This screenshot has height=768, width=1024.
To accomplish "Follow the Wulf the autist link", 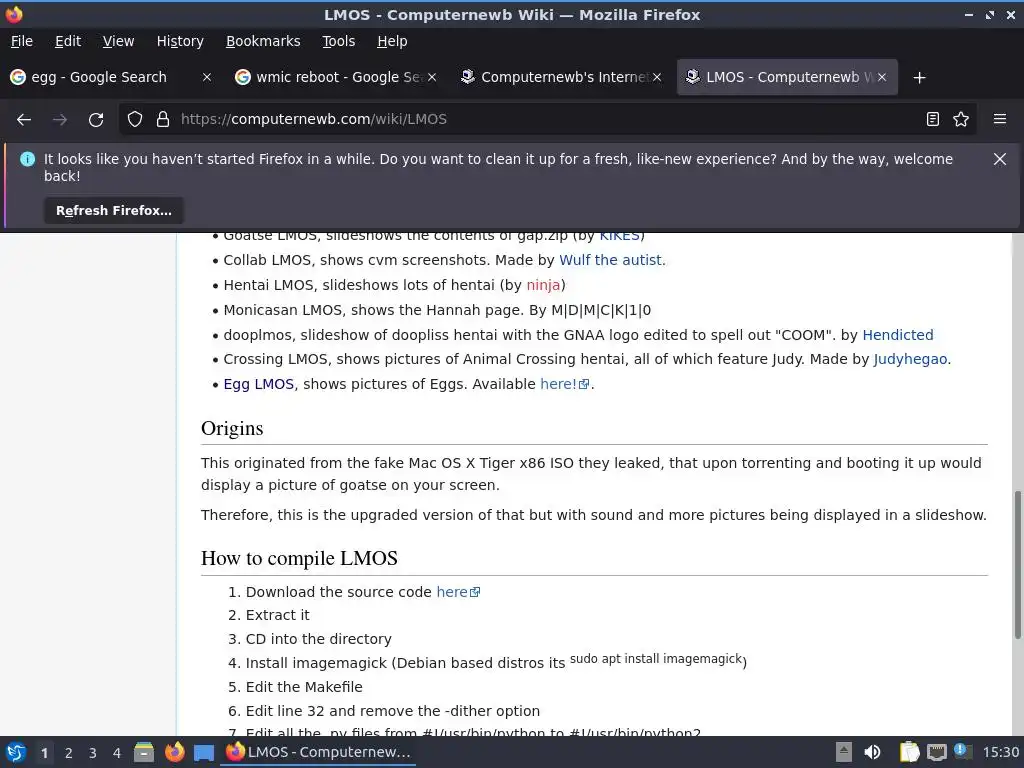I will point(612,260).
